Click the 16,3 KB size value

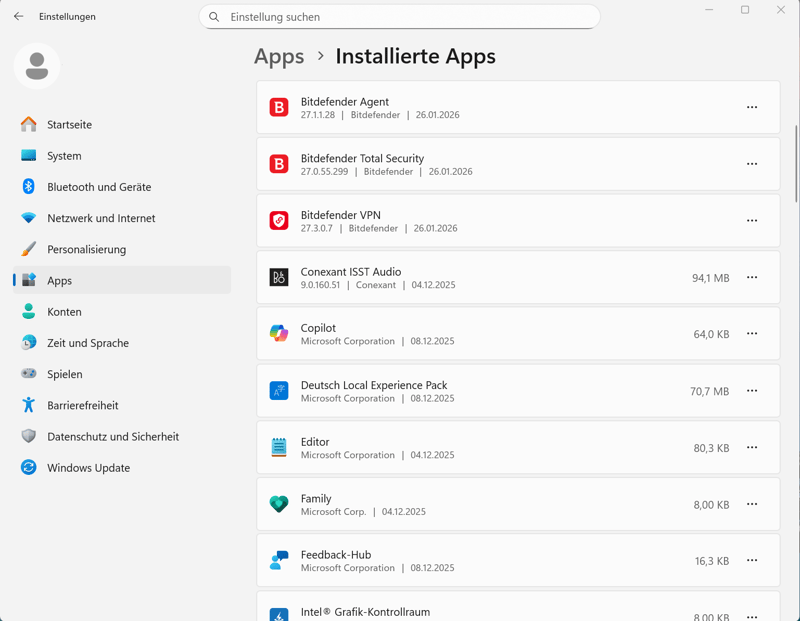(x=712, y=561)
